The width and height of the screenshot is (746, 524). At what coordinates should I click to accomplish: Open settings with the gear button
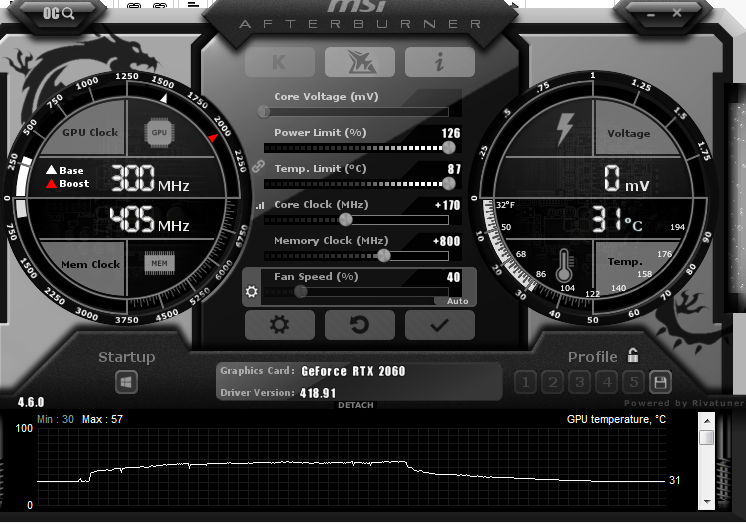[280, 325]
